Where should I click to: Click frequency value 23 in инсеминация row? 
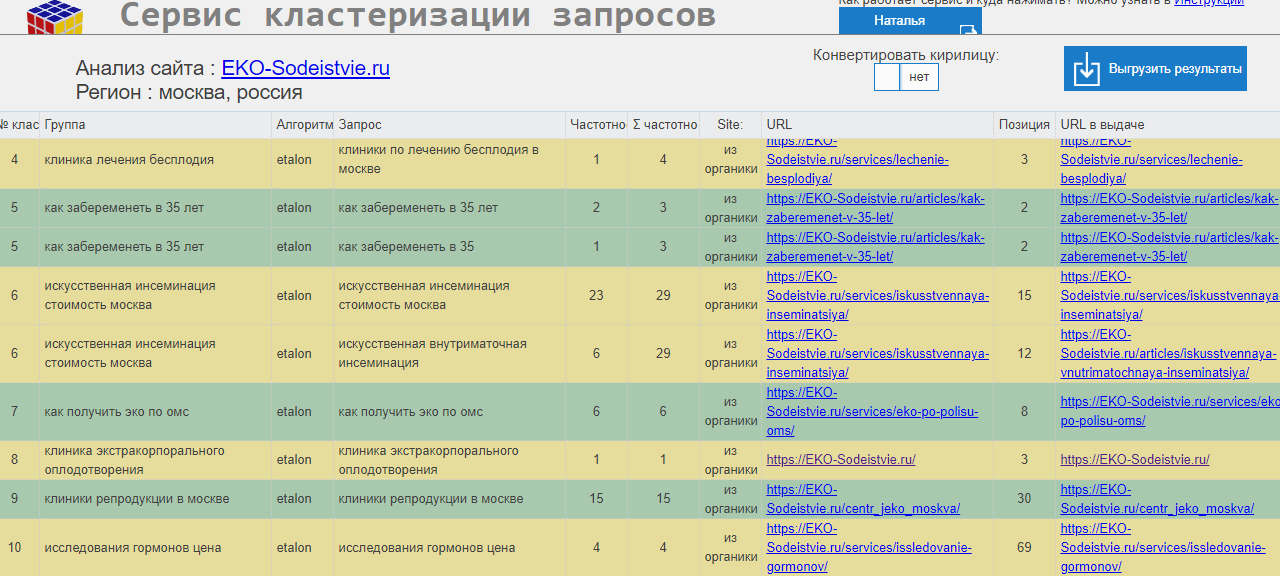[x=597, y=295]
